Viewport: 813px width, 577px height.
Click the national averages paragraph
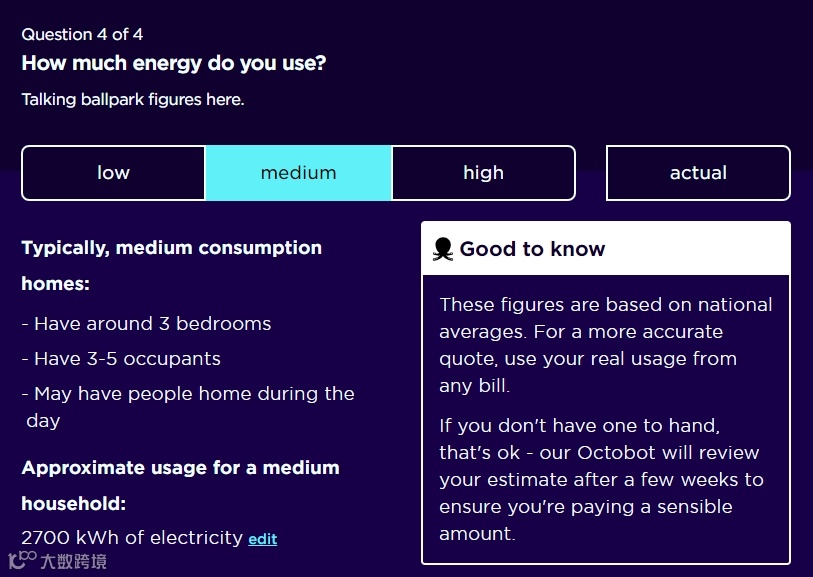[x=605, y=345]
